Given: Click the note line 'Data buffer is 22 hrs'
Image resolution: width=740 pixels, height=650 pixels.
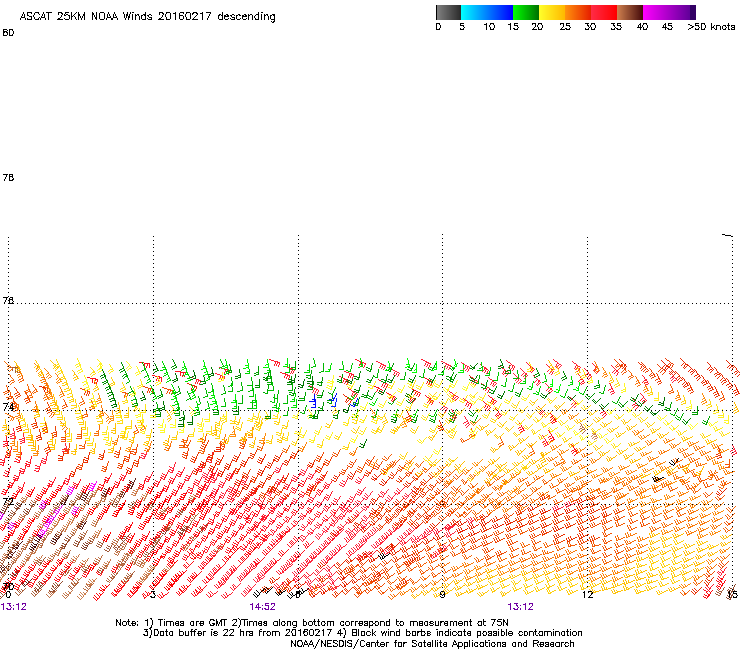Looking at the screenshot, I should pyautogui.click(x=362, y=633).
